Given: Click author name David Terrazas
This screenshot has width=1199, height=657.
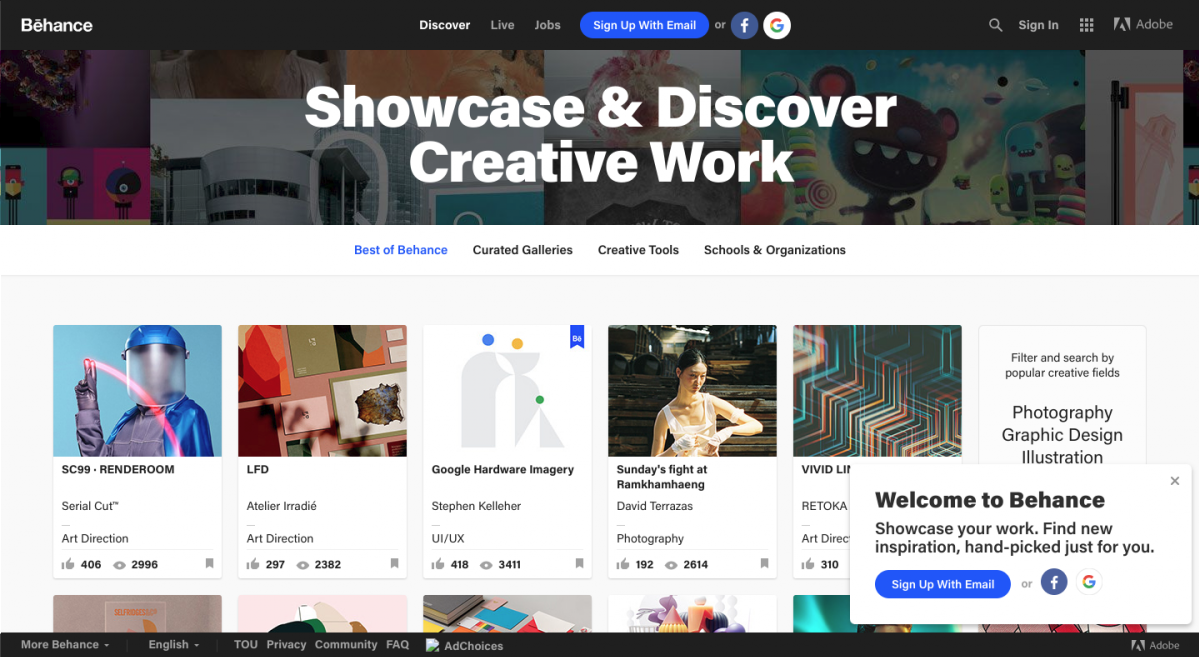Looking at the screenshot, I should (x=655, y=506).
